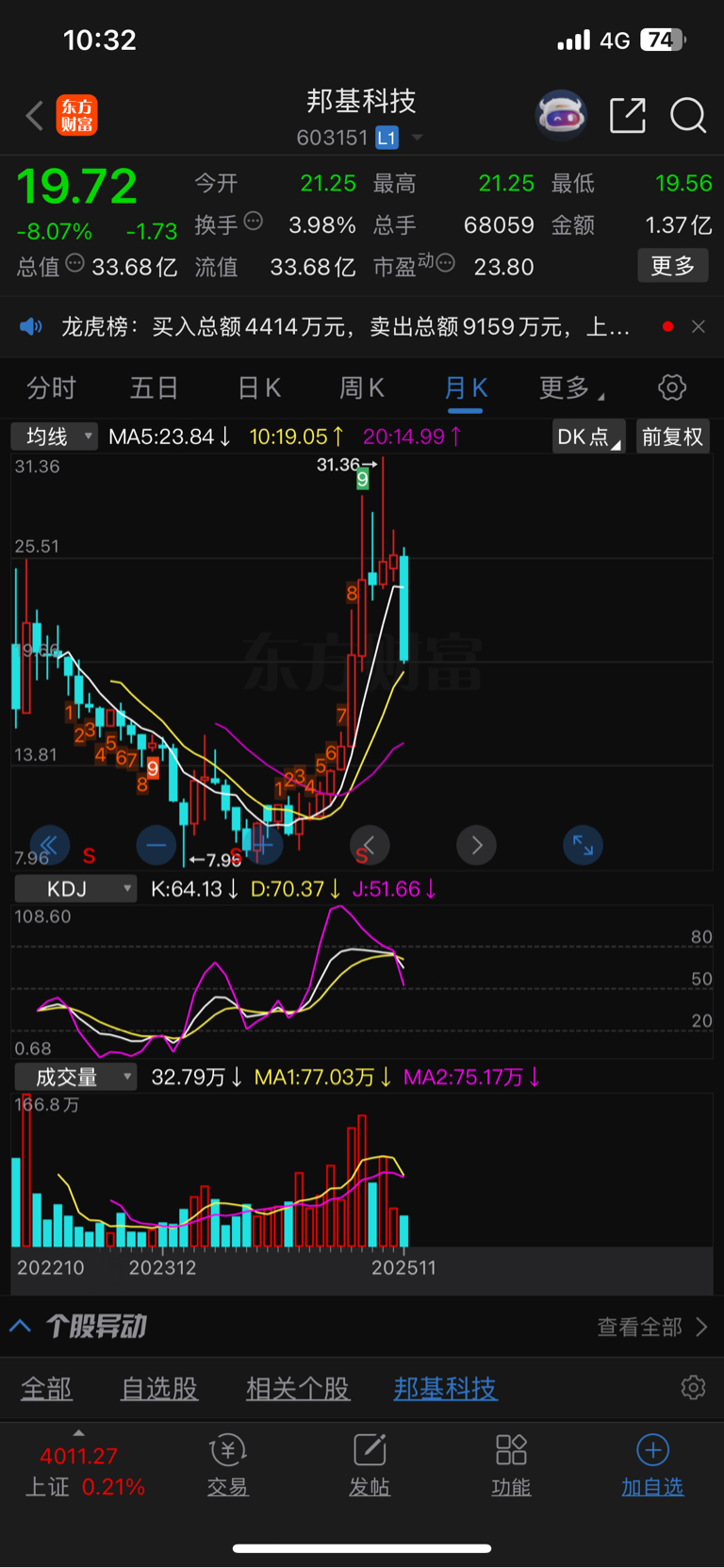Expand the small arrow above the 上证 index
This screenshot has width=724, height=1568.
[78, 1433]
